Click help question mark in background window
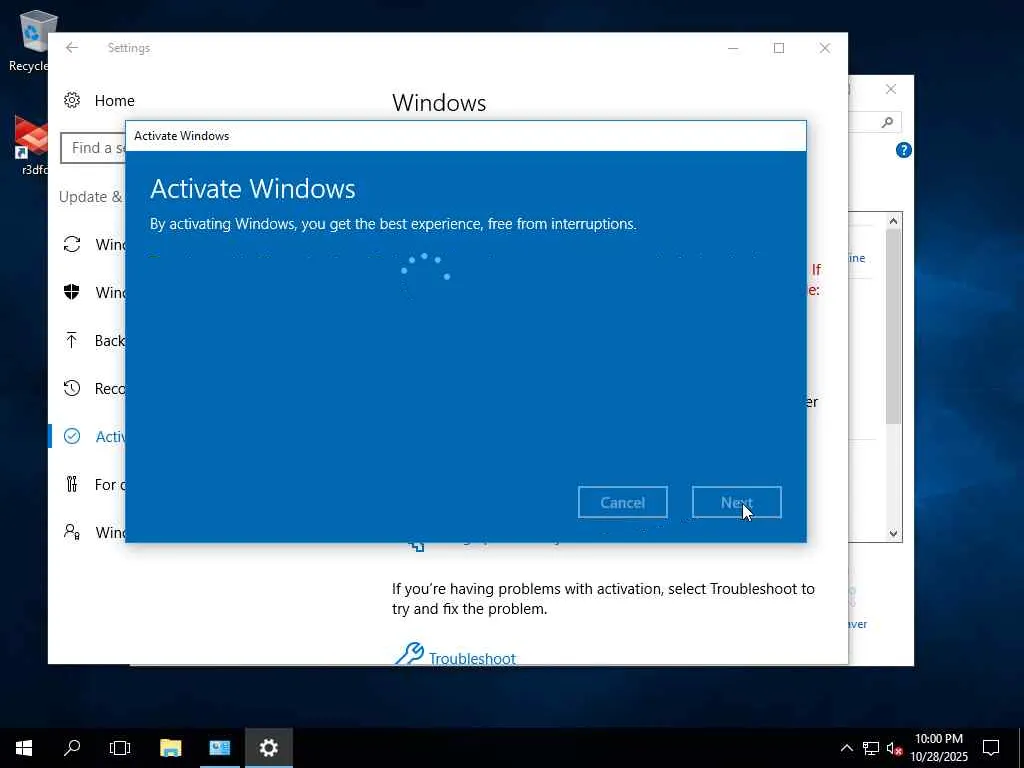Screen dimensions: 1024x768 903,150
